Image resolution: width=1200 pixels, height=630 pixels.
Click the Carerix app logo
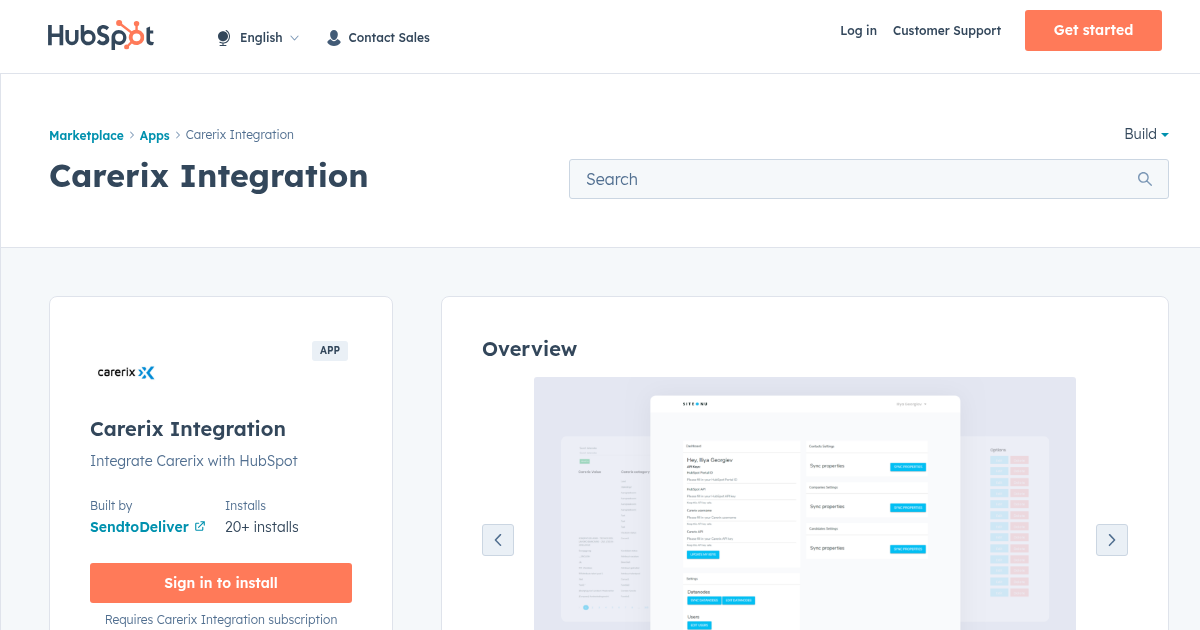click(126, 372)
